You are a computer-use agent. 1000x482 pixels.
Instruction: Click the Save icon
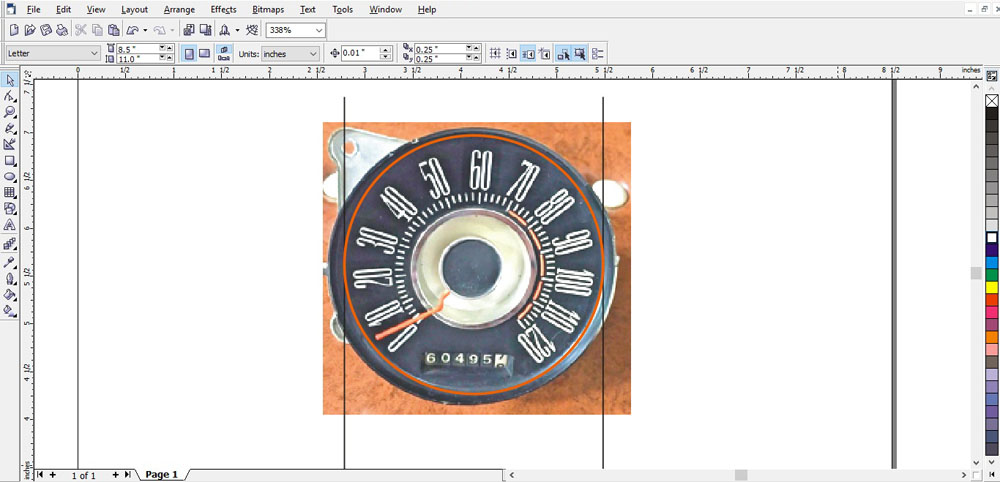(x=46, y=30)
